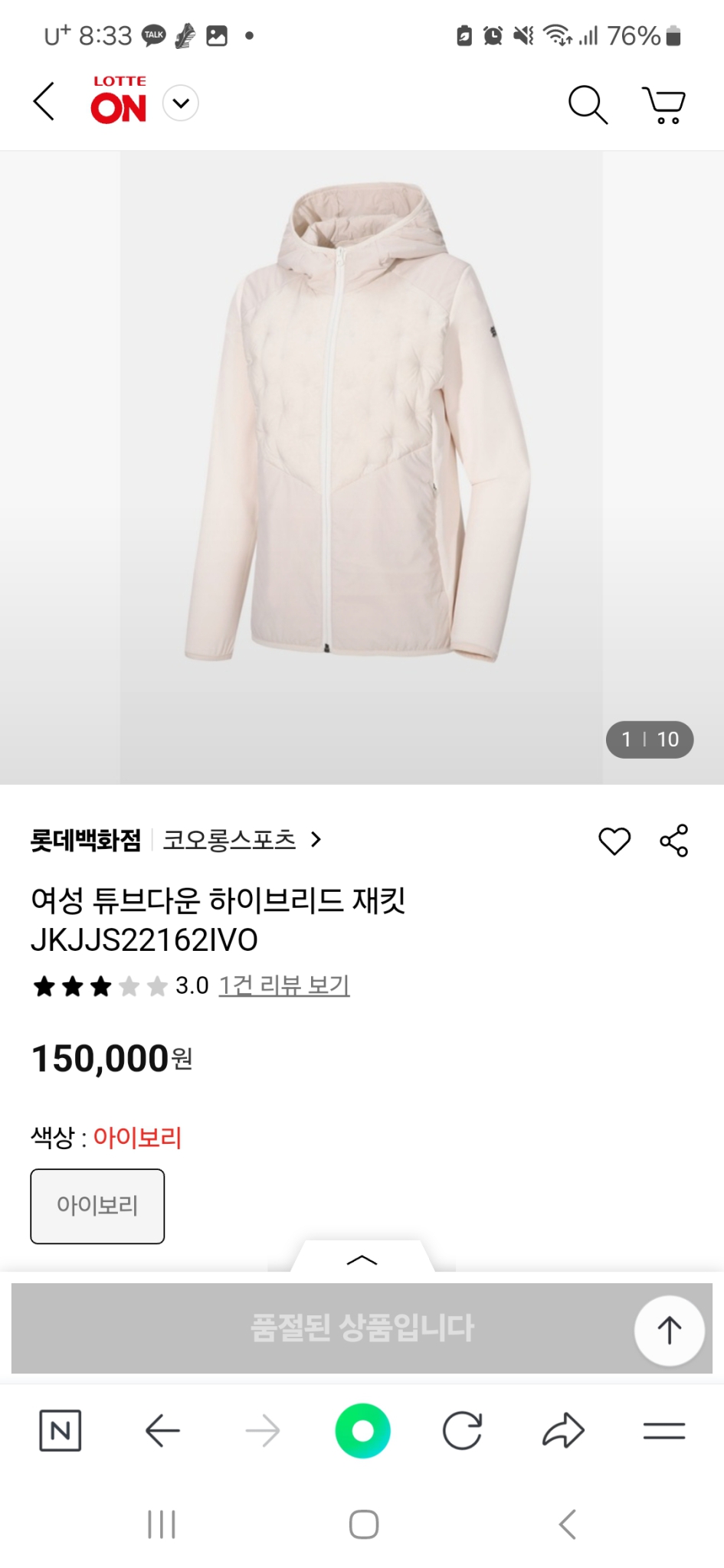Go back with the browser back arrow

tap(162, 1430)
